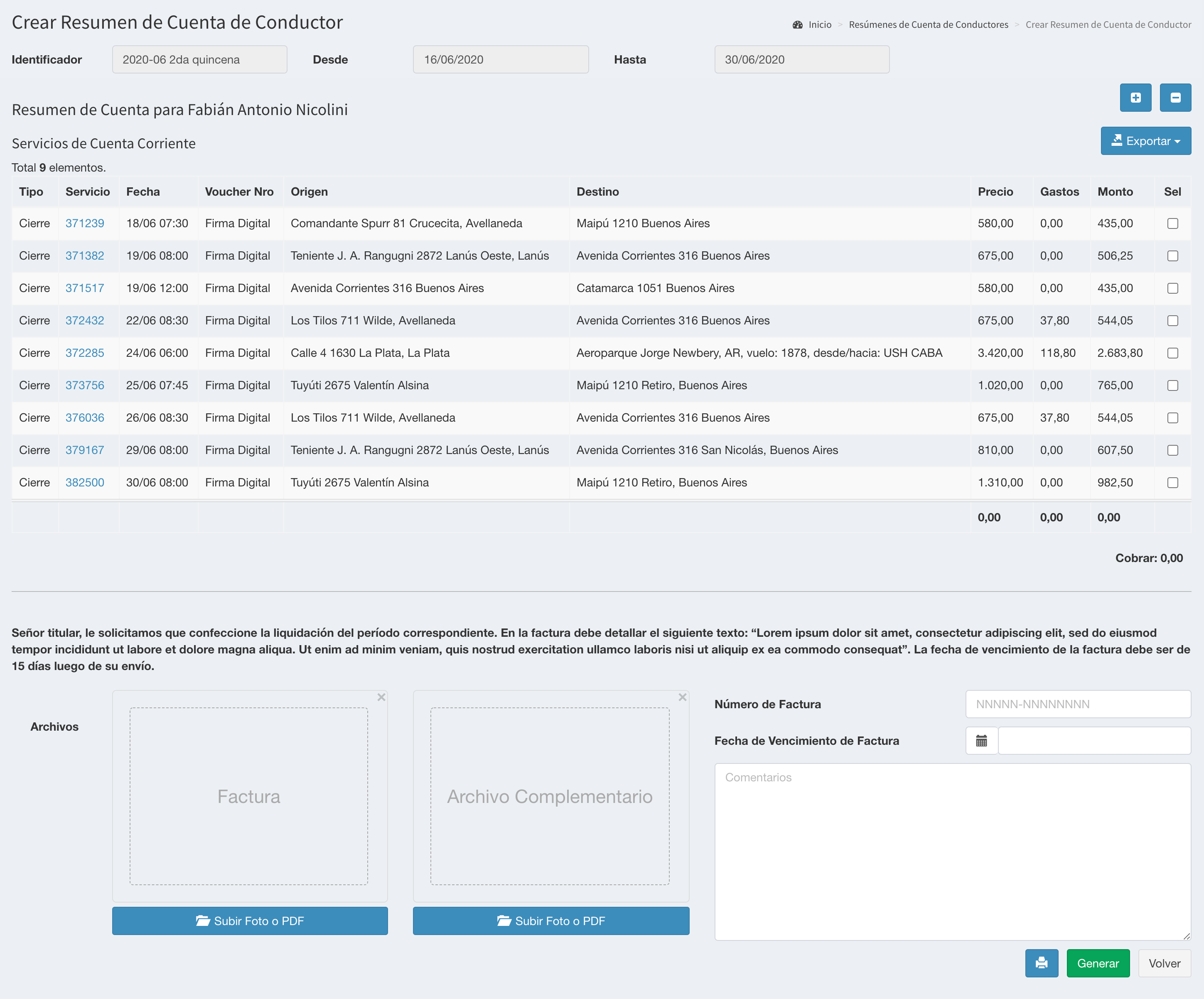Open service link 373756

point(85,385)
